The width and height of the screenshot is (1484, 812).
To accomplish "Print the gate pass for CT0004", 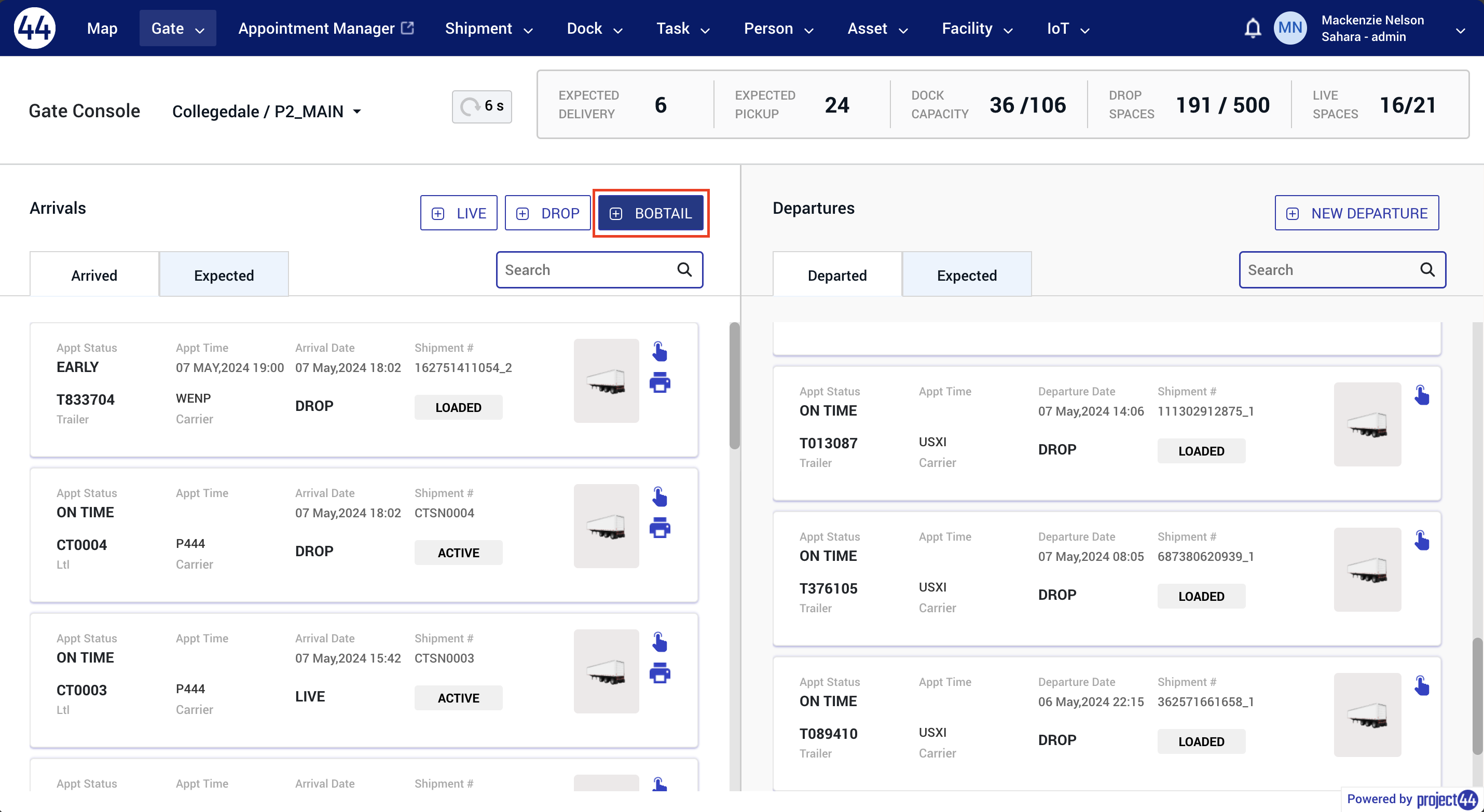I will click(x=659, y=528).
